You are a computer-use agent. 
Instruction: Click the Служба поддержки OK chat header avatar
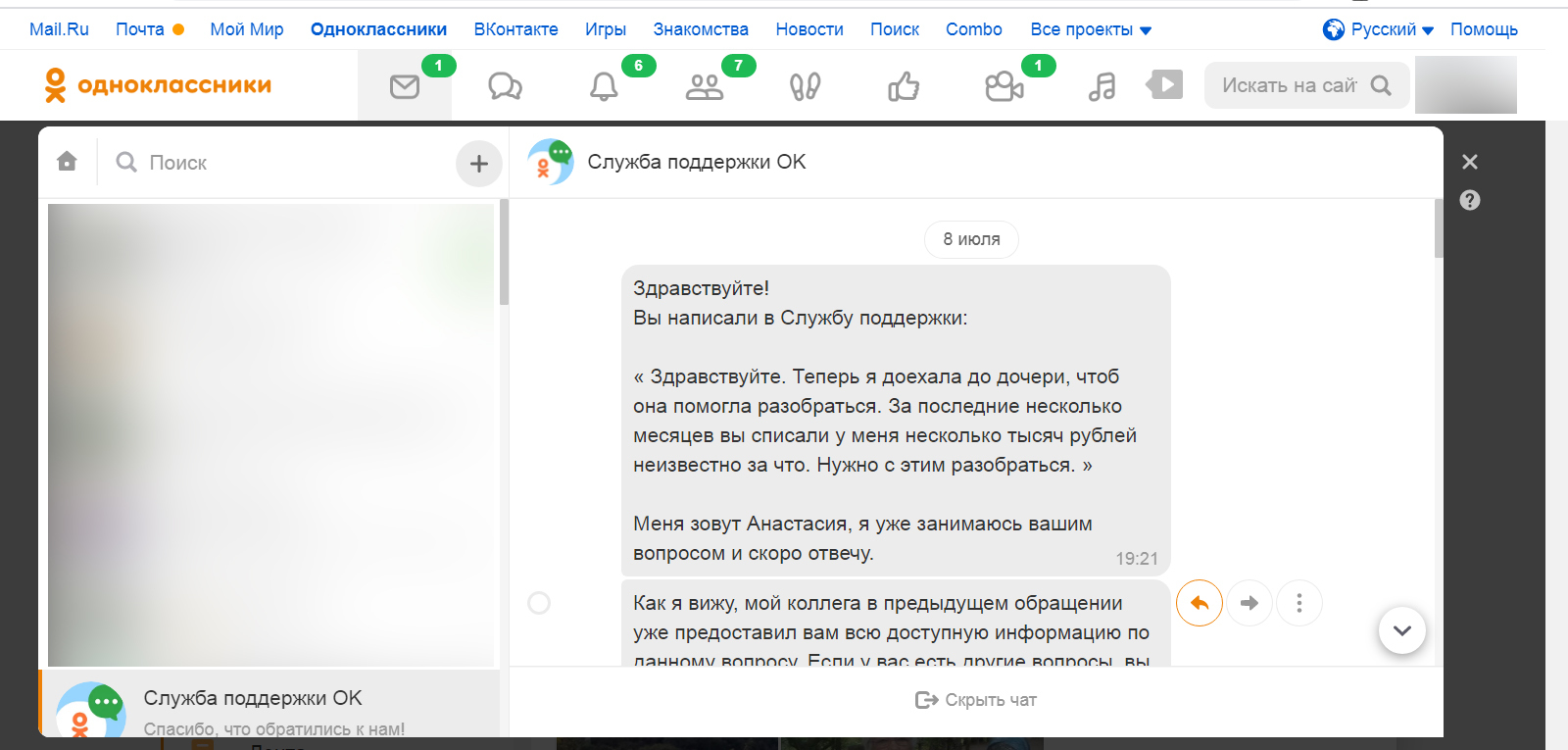click(551, 162)
